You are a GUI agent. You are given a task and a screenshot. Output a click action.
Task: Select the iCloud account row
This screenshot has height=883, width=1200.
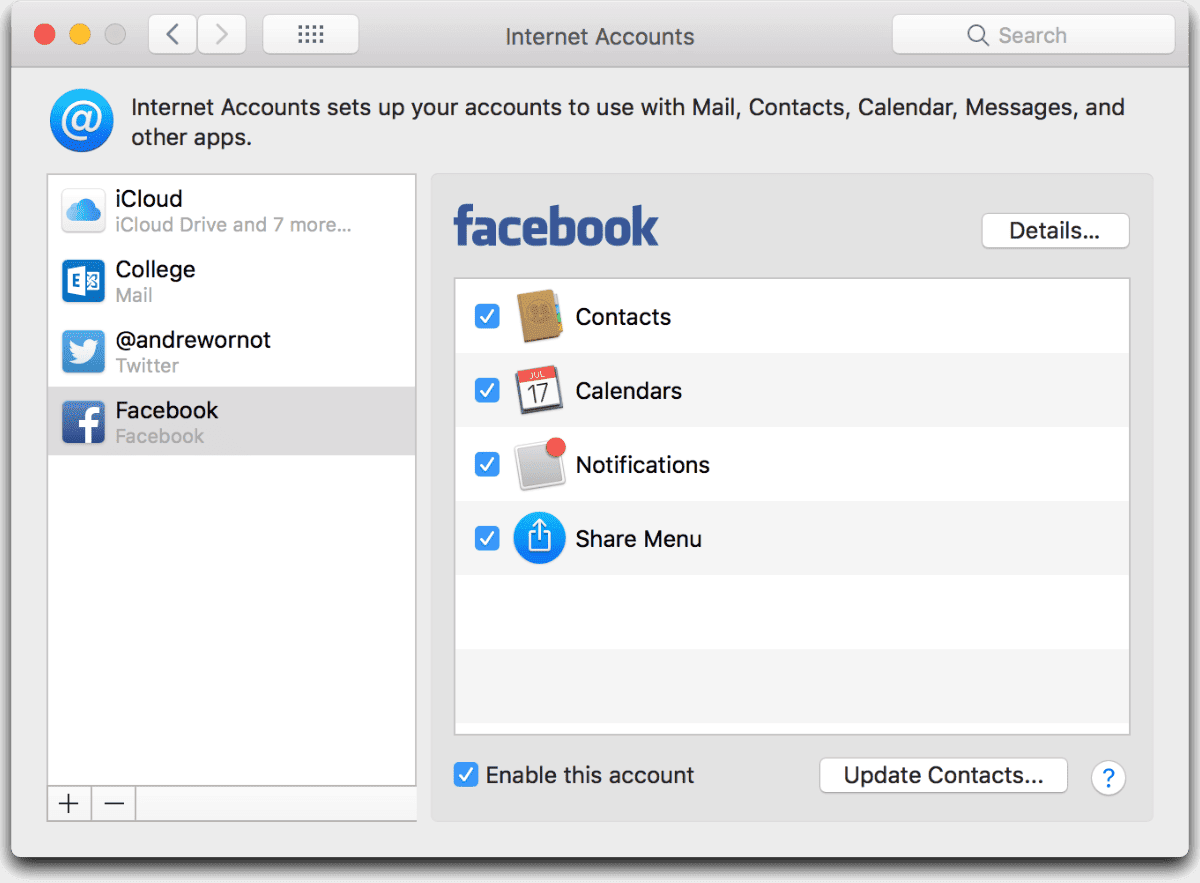point(231,211)
